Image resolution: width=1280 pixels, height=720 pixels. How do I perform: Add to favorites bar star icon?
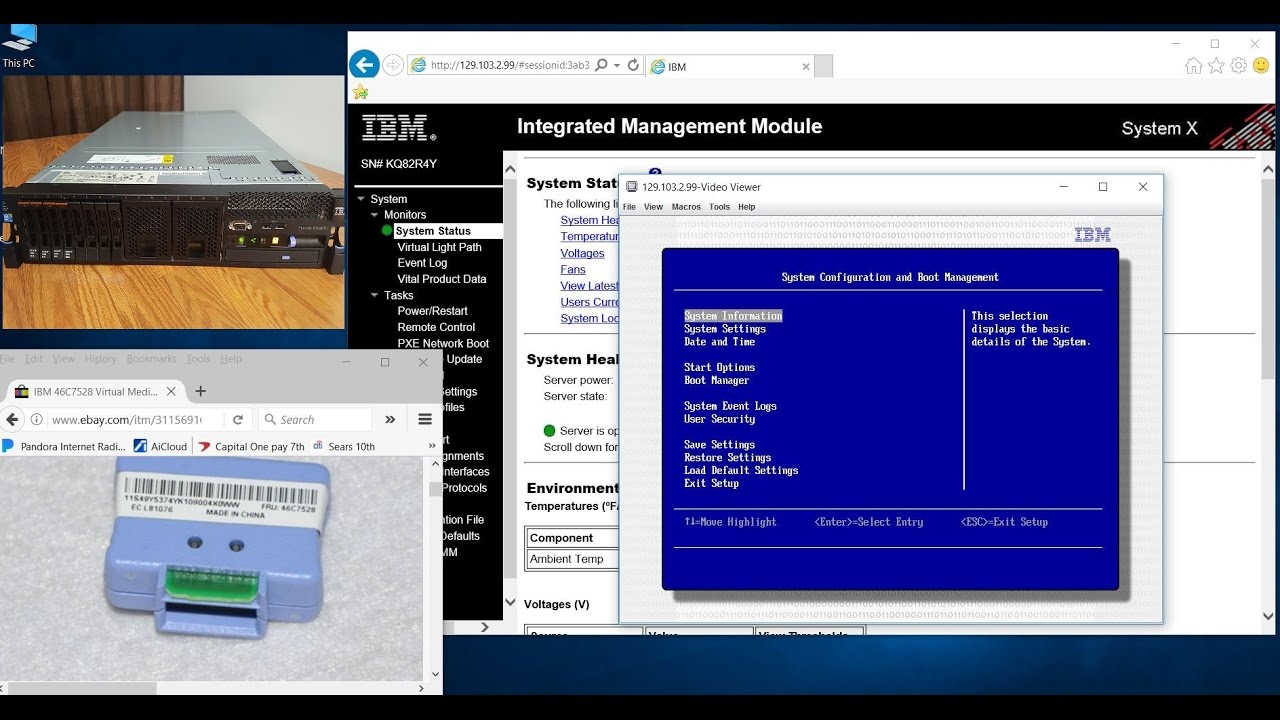pos(360,92)
